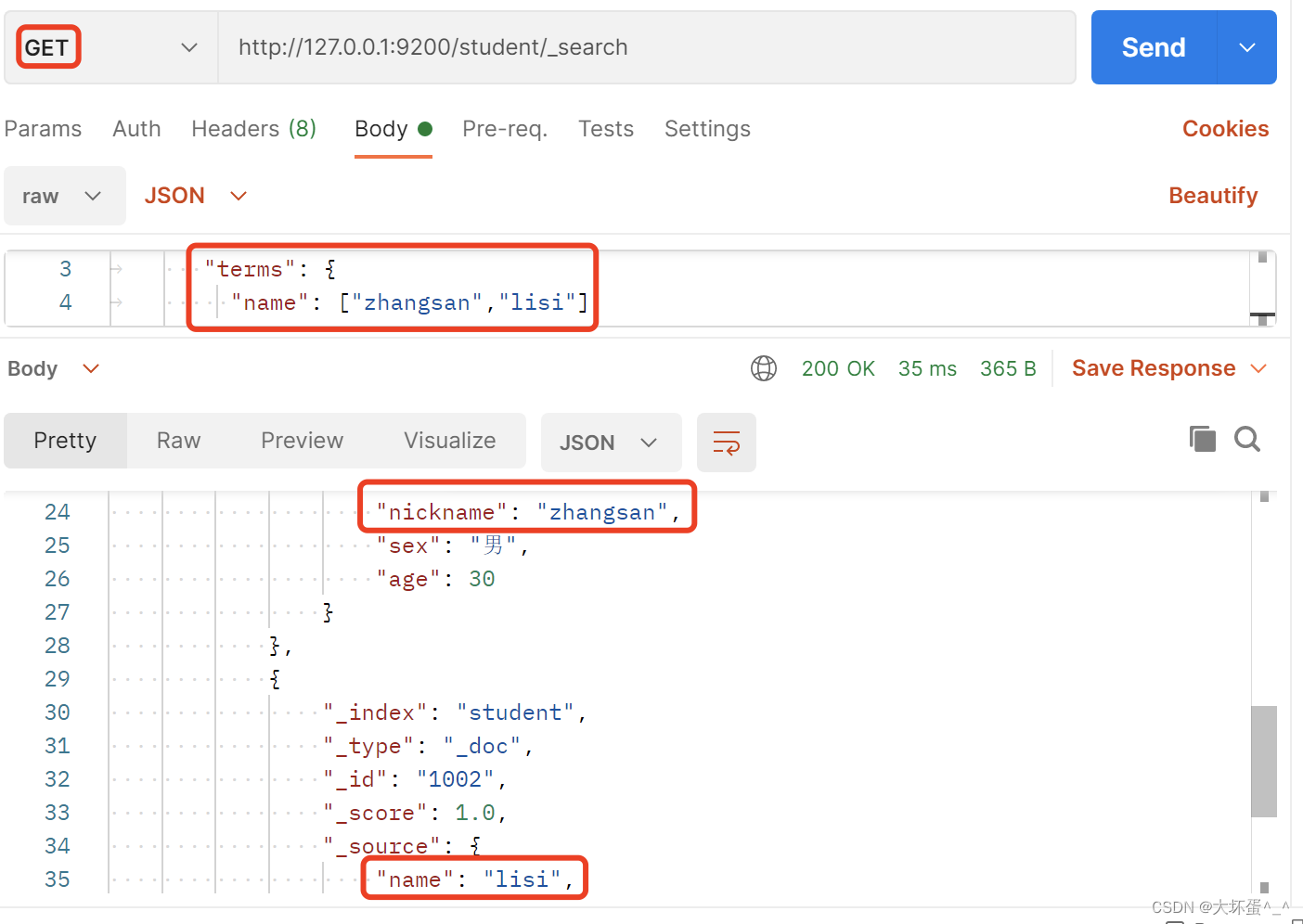Click the 365 B response size

pos(1008,368)
